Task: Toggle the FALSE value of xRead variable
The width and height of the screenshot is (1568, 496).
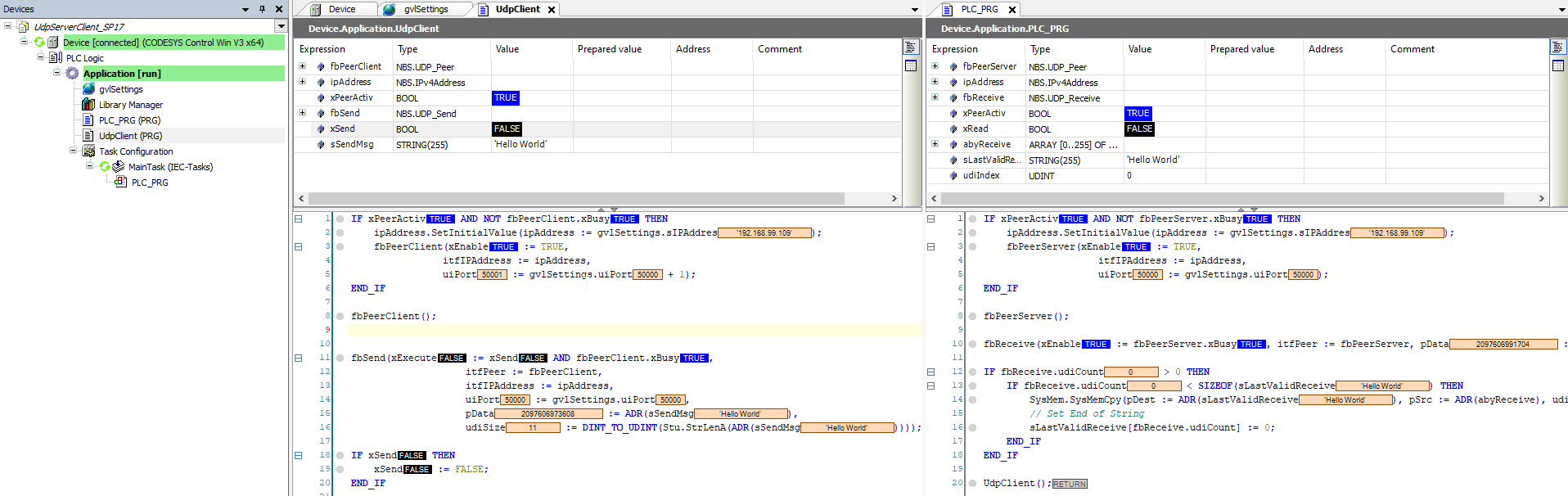Action: click(1138, 129)
